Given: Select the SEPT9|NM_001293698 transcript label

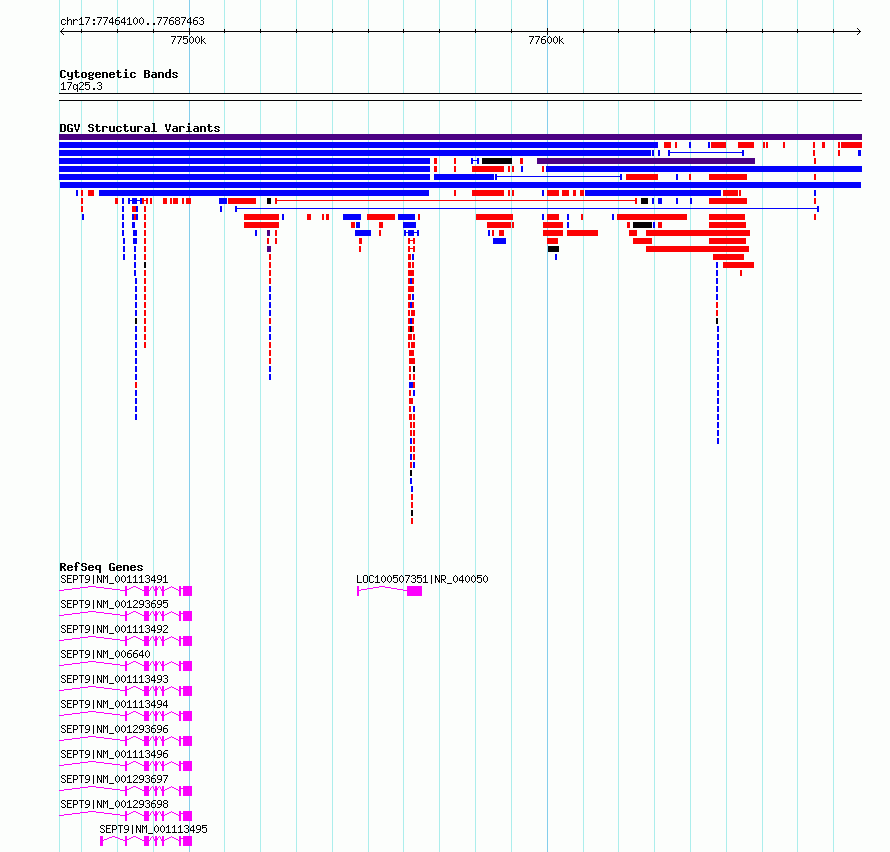Looking at the screenshot, I should [114, 804].
